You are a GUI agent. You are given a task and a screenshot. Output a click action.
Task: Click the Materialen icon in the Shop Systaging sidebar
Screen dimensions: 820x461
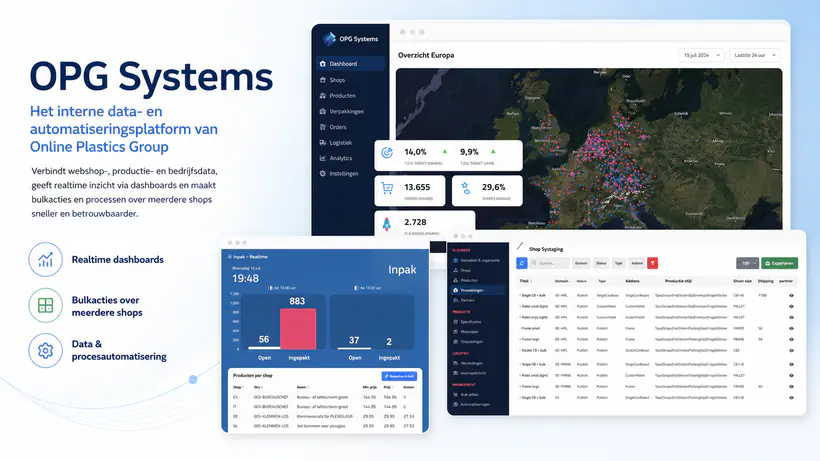tap(455, 332)
